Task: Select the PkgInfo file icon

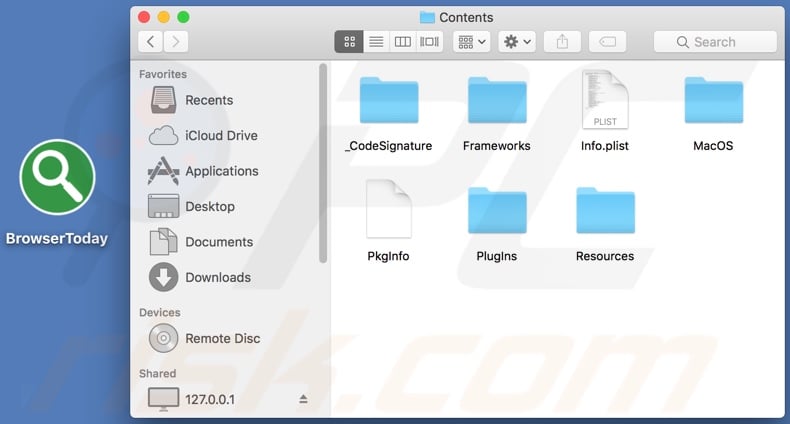Action: [x=389, y=209]
